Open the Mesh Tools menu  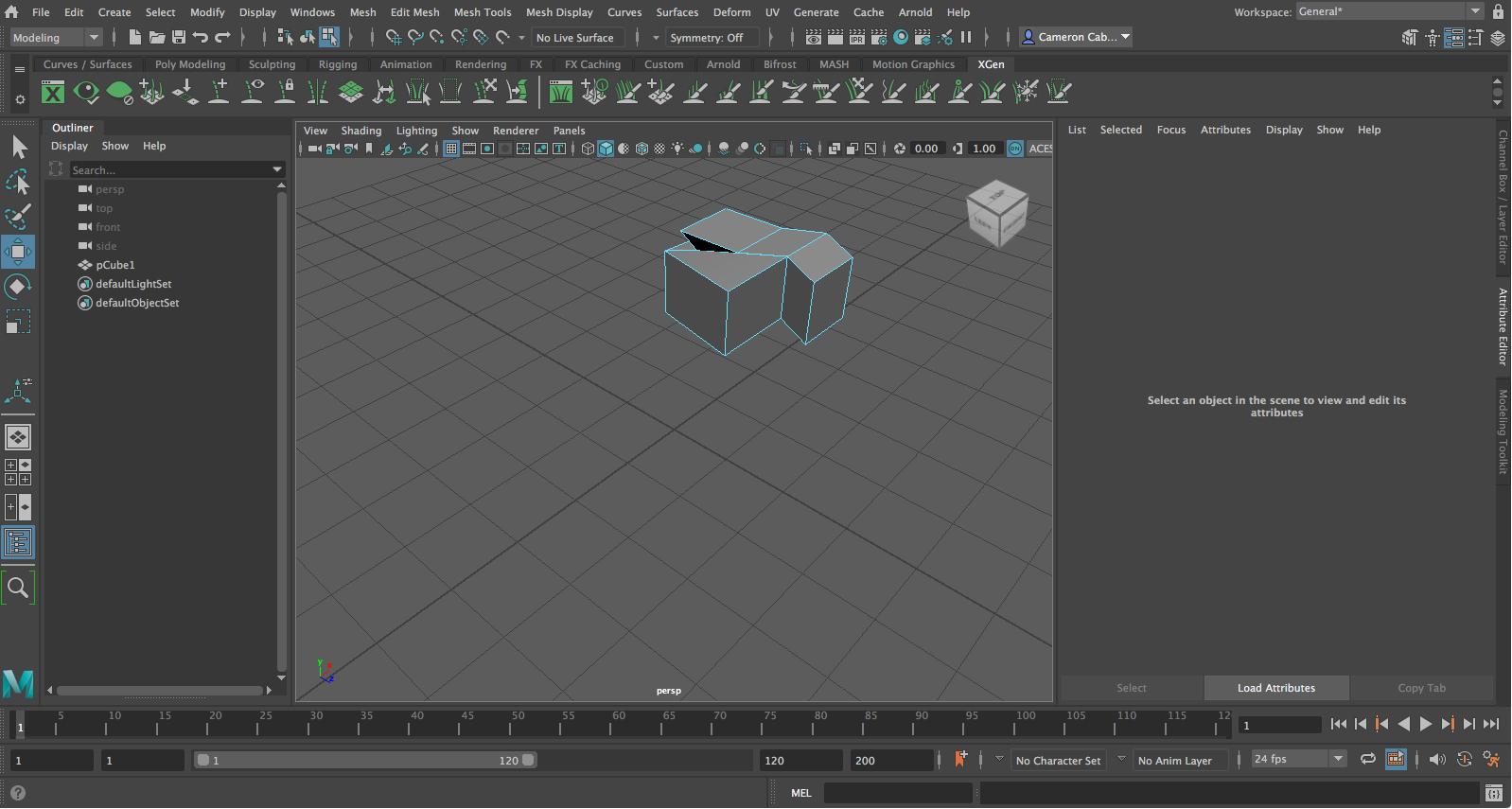[483, 12]
